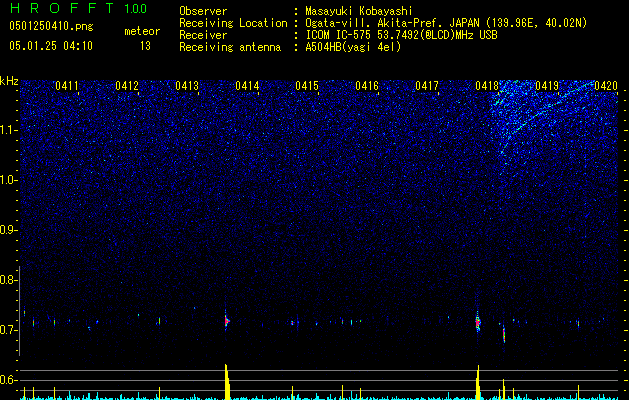Click the Receiving Location label
Screen dimensions: 629x400
(x=233, y=23)
